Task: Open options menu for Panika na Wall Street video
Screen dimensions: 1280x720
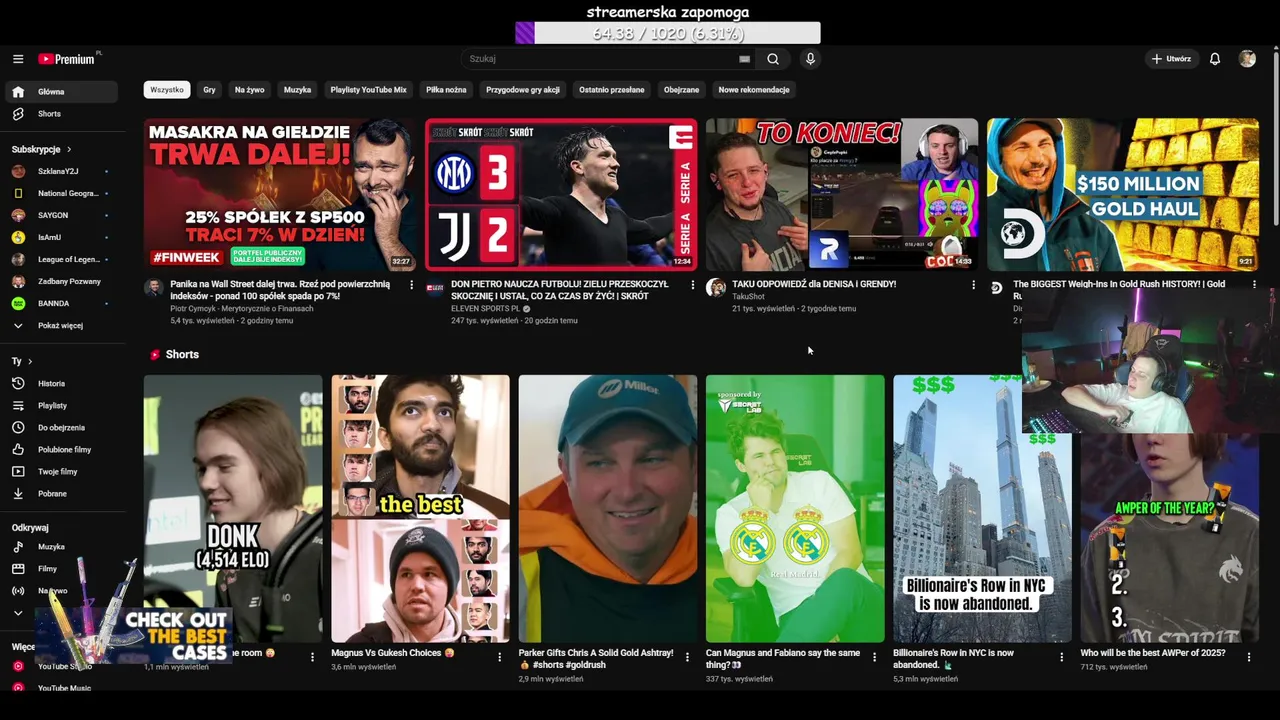Action: 411,285
